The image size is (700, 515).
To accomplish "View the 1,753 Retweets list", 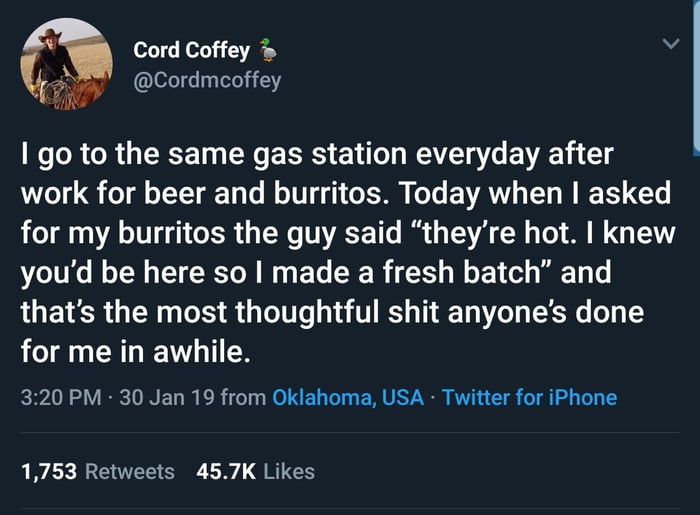I will click(x=97, y=471).
